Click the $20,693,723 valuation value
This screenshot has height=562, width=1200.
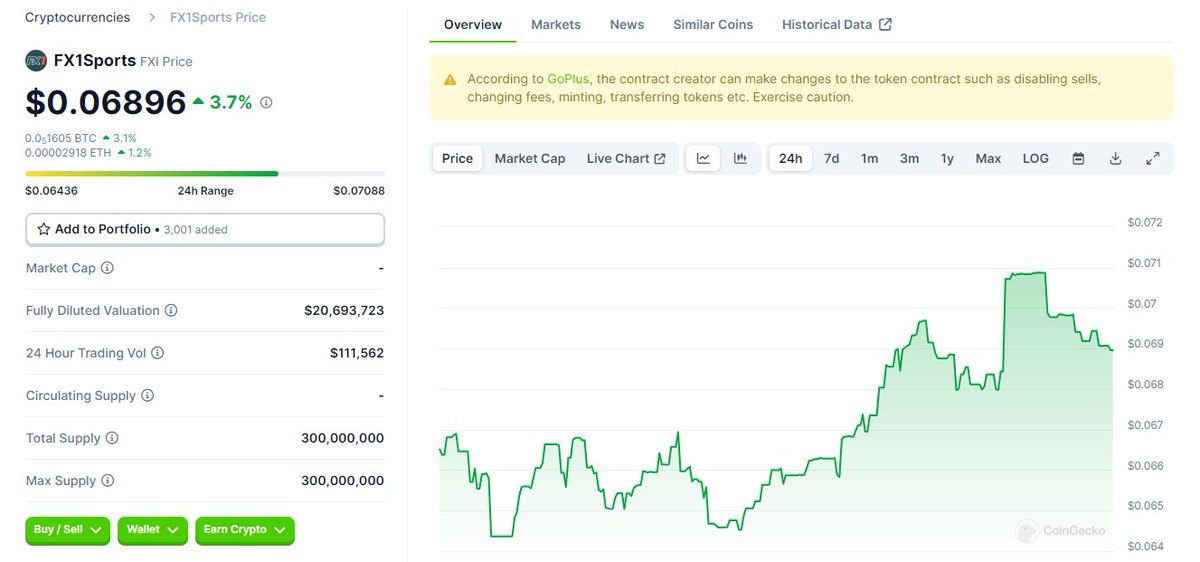pos(344,311)
